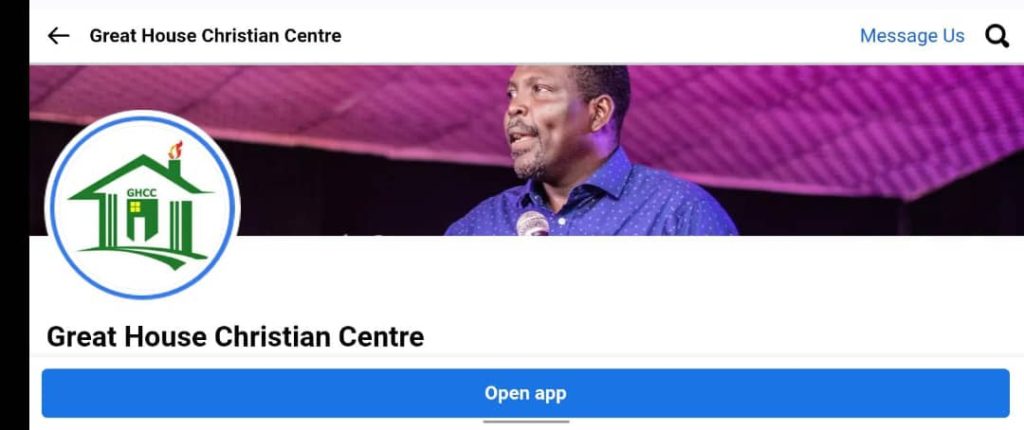Open the GHCC profile picture
Screen dimensions: 1024x430
(x=142, y=207)
